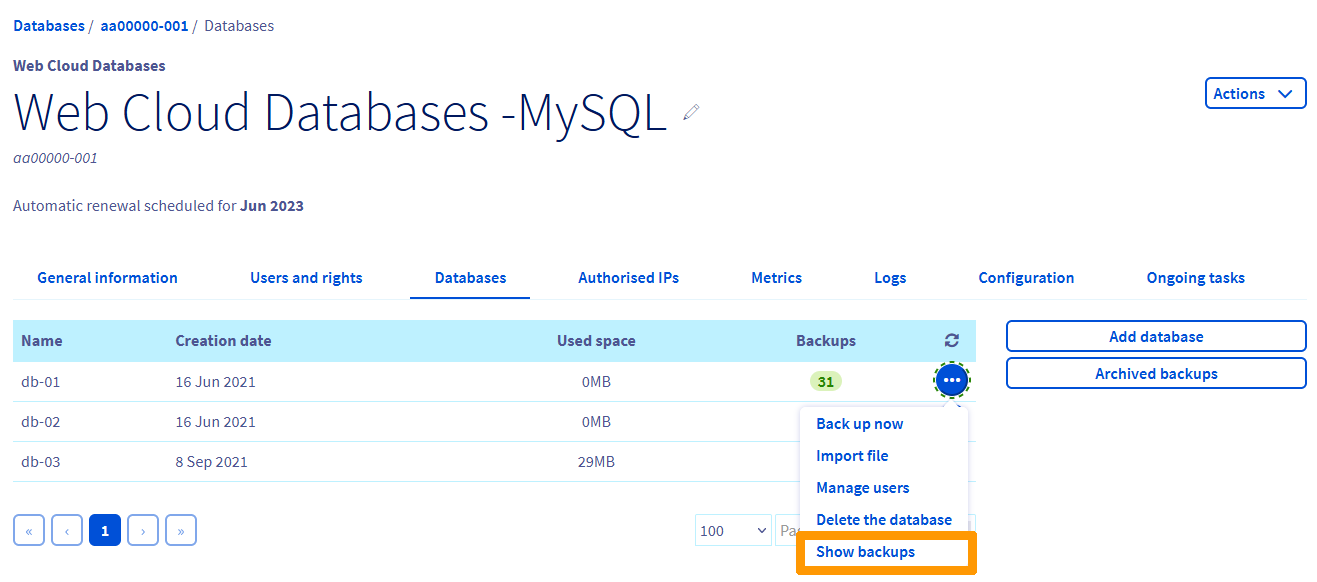Jump to the first page of results
Viewport: 1317px width, 582px height.
coord(29,530)
